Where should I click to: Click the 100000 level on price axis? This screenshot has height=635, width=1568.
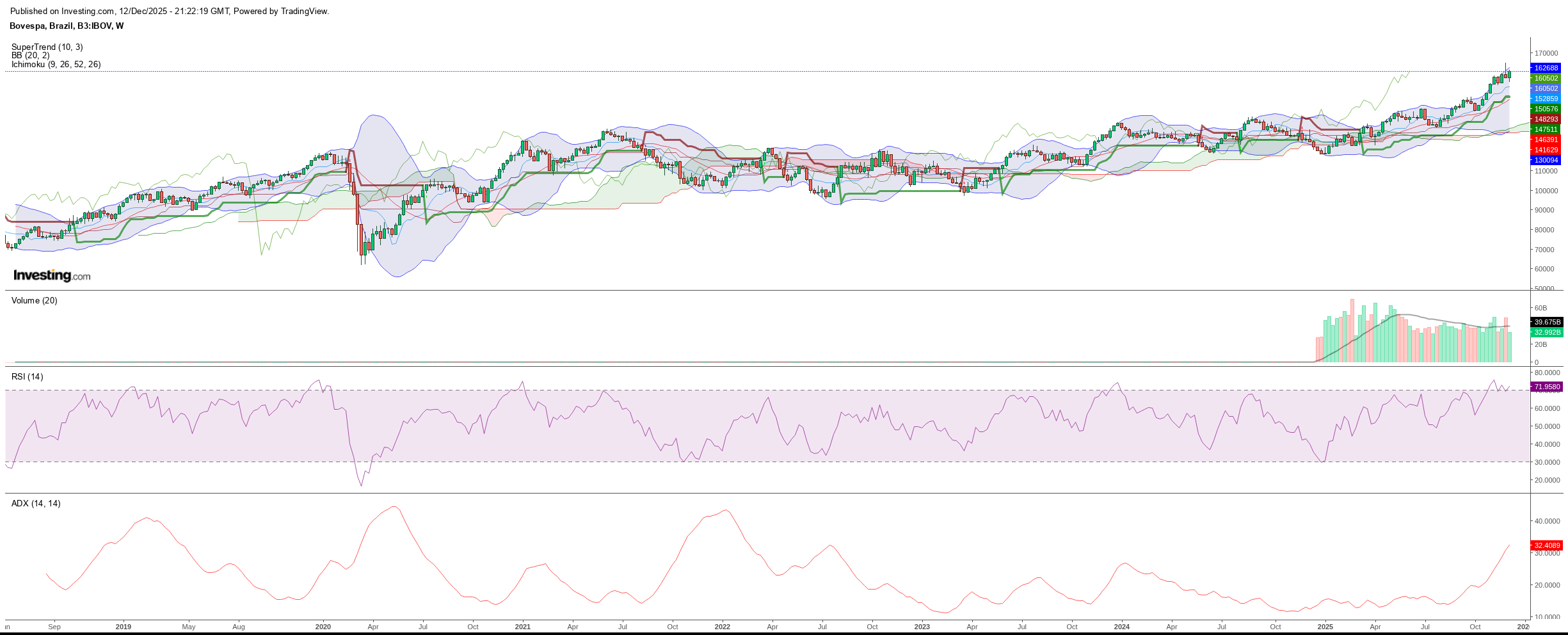tap(1546, 191)
